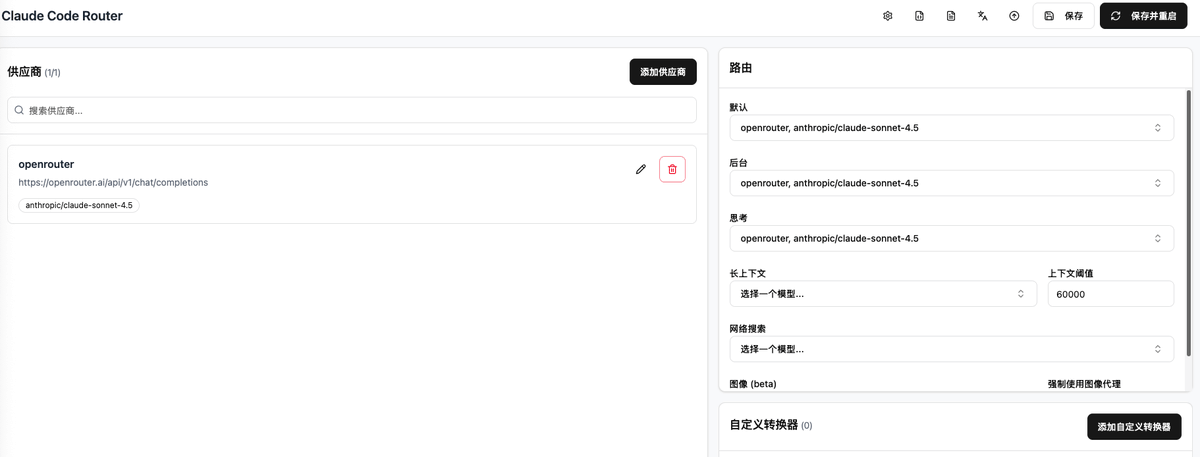The image size is (1200, 457).
Task: Open the 思考 thinking model dropdown
Action: pos(952,238)
